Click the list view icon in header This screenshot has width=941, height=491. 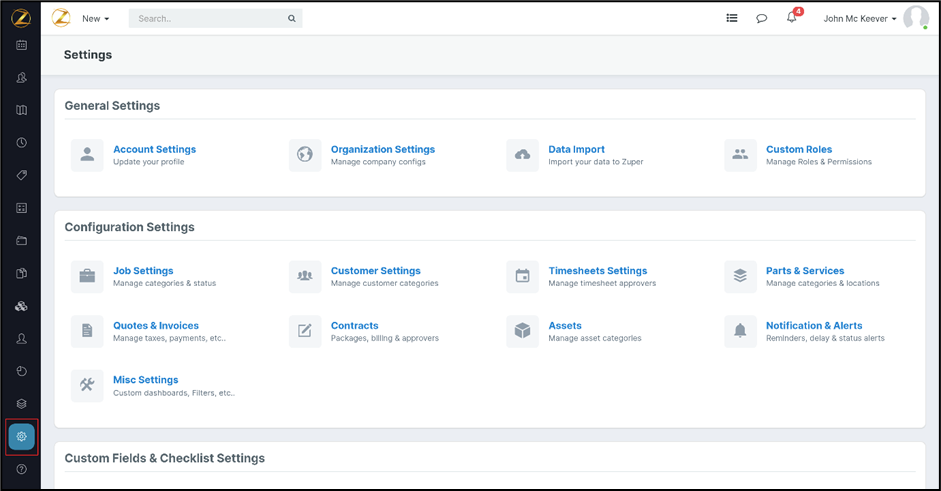(732, 18)
